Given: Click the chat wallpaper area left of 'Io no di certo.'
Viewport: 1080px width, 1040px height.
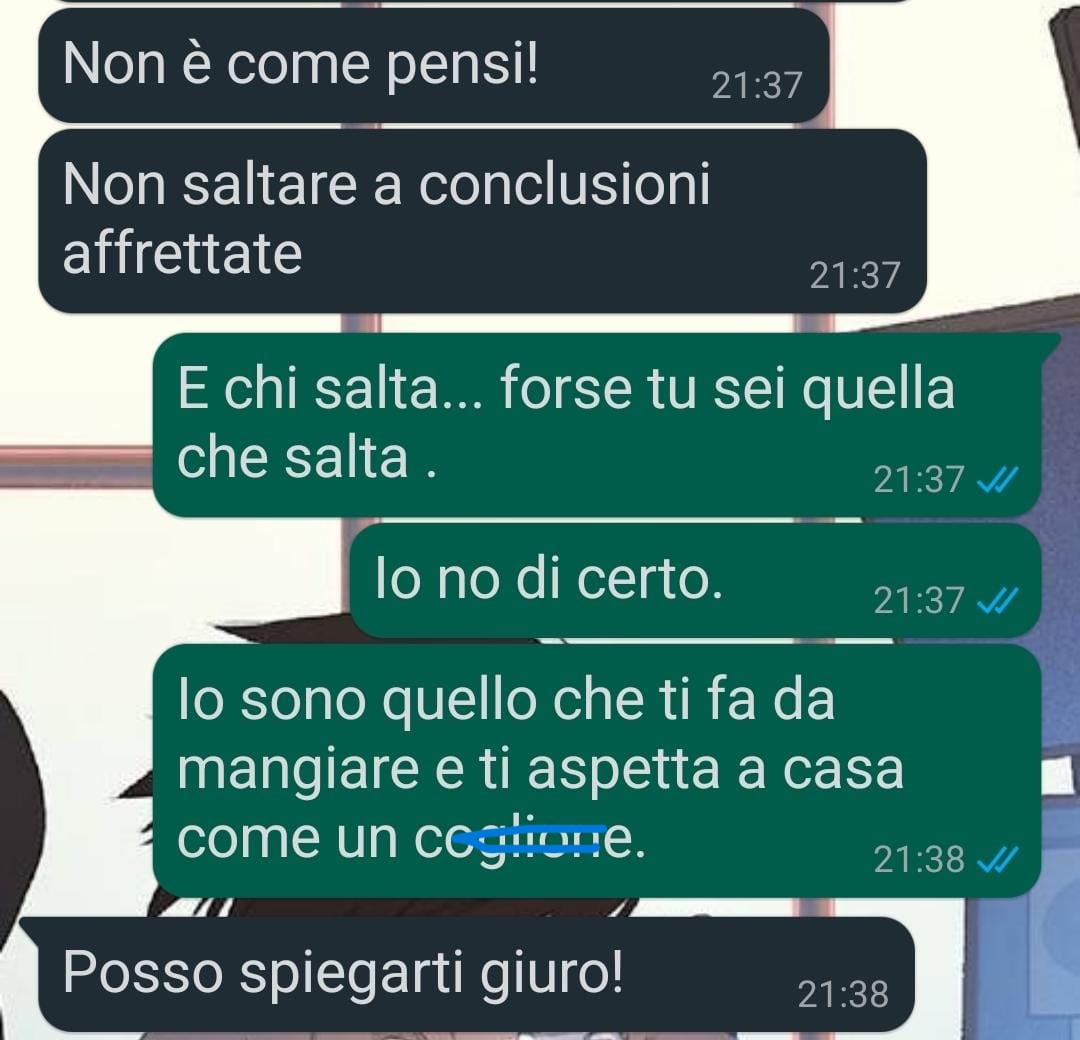Looking at the screenshot, I should click(x=172, y=579).
